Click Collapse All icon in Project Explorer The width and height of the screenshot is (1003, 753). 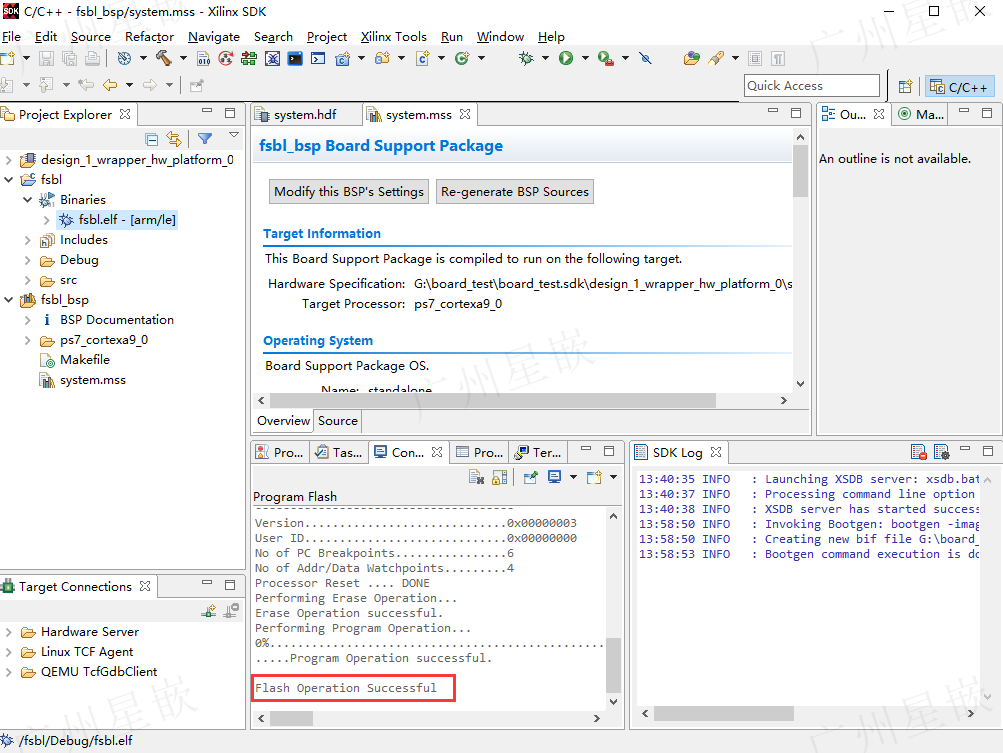pos(152,139)
